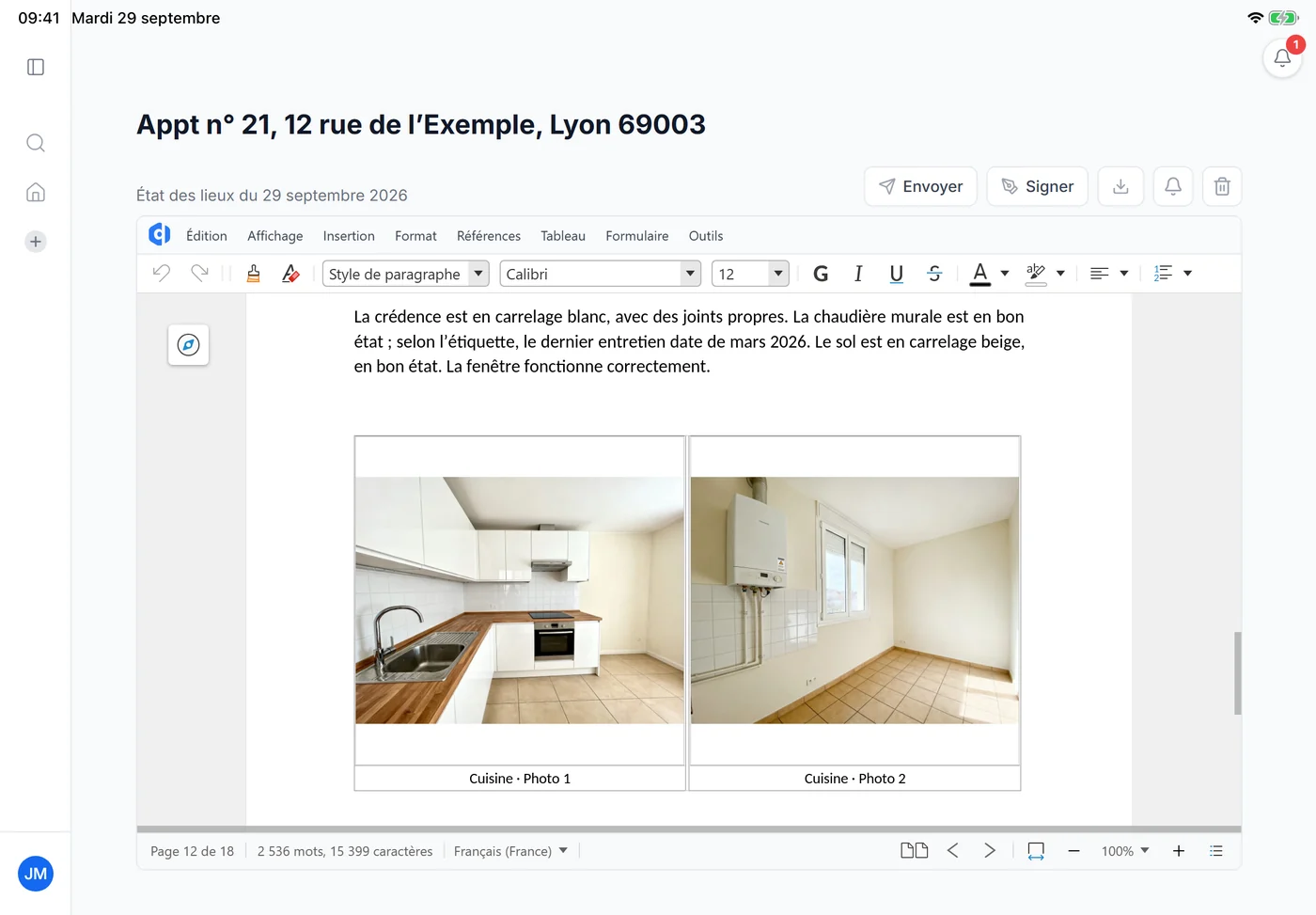Undo the last action
This screenshot has height=915, width=1316.
tap(162, 273)
